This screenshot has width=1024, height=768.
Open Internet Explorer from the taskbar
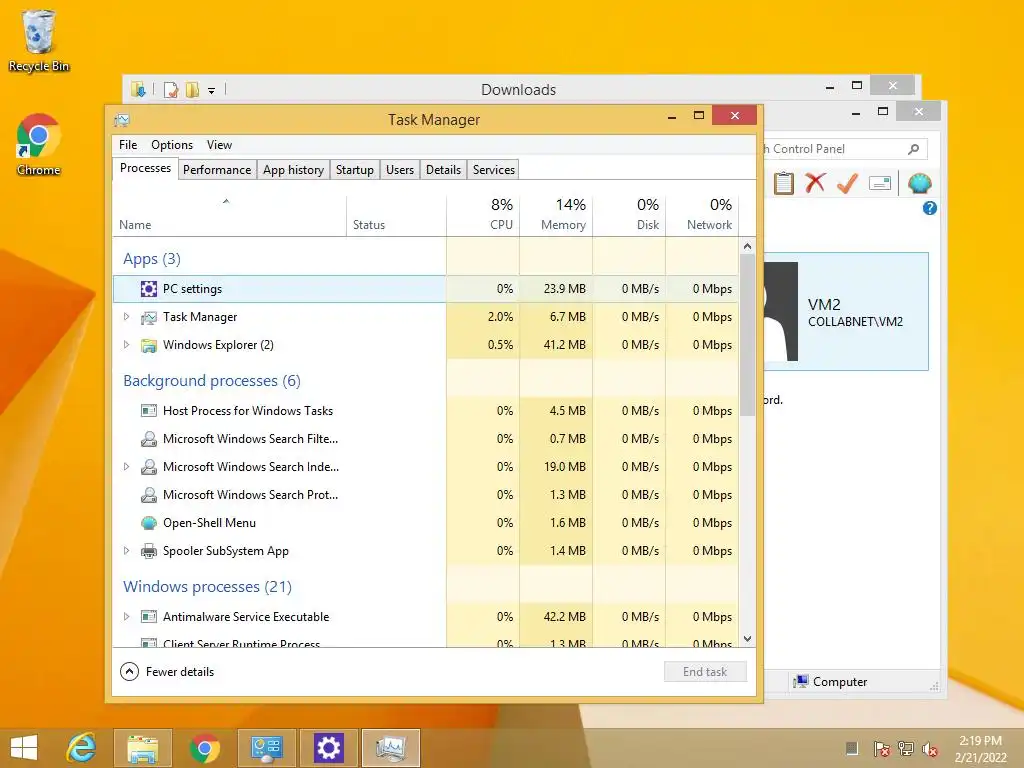82,748
